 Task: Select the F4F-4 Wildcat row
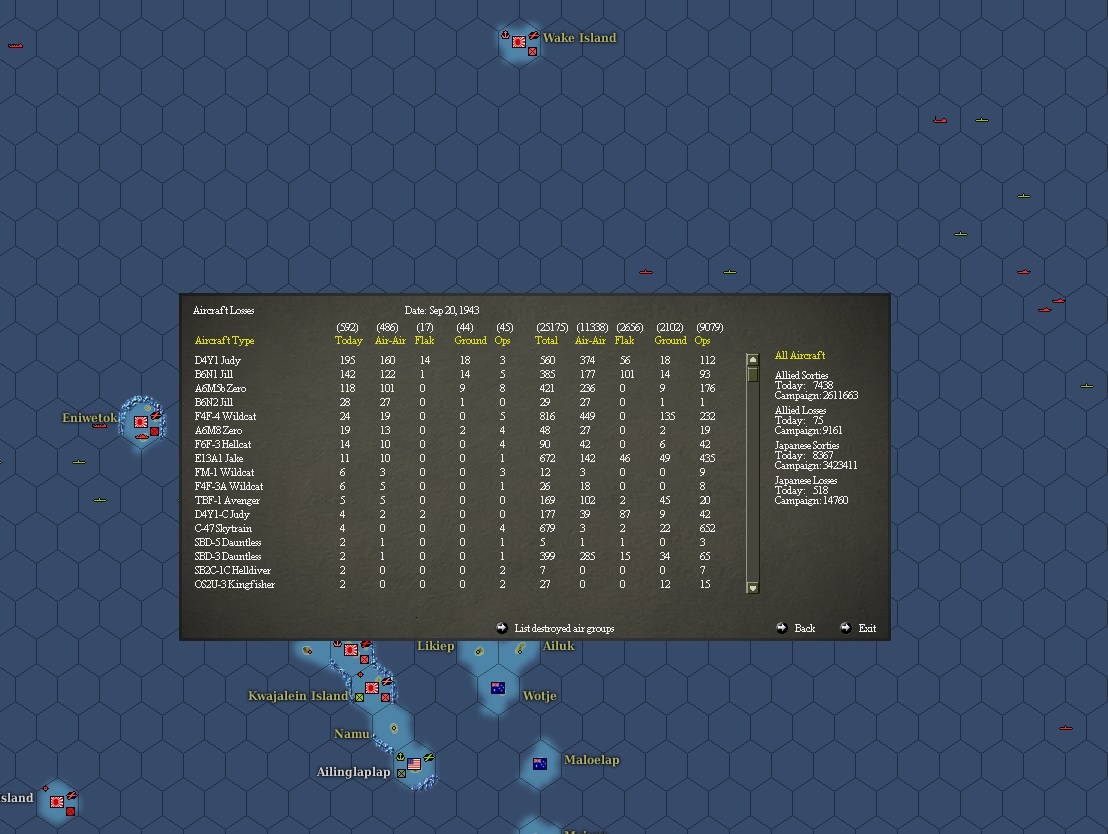tap(456, 416)
